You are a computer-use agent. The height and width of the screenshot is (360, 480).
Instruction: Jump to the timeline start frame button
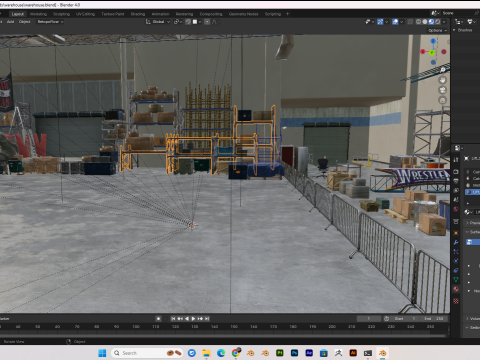(173, 319)
